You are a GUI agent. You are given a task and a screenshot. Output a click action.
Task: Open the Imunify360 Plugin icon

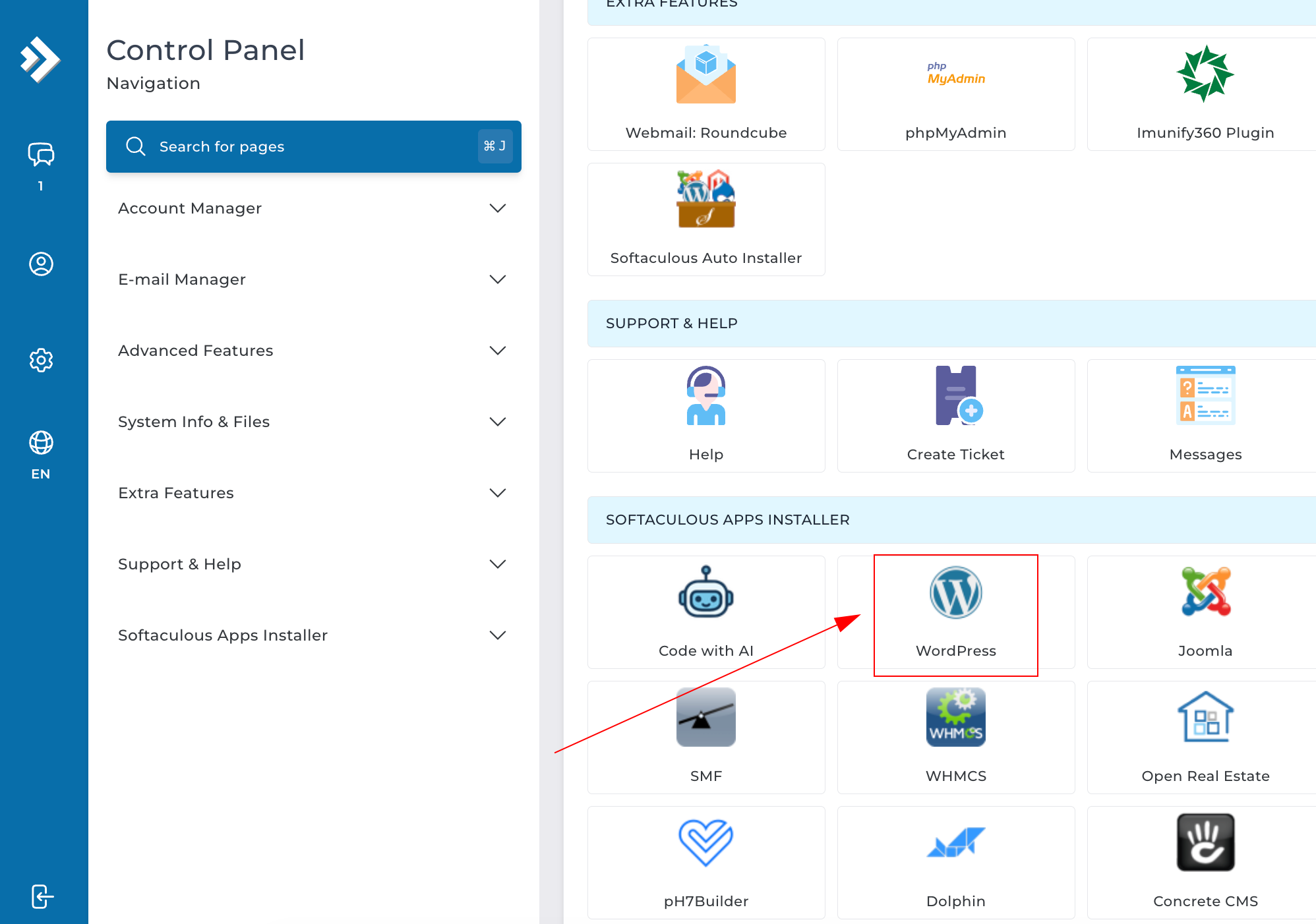point(1205,74)
